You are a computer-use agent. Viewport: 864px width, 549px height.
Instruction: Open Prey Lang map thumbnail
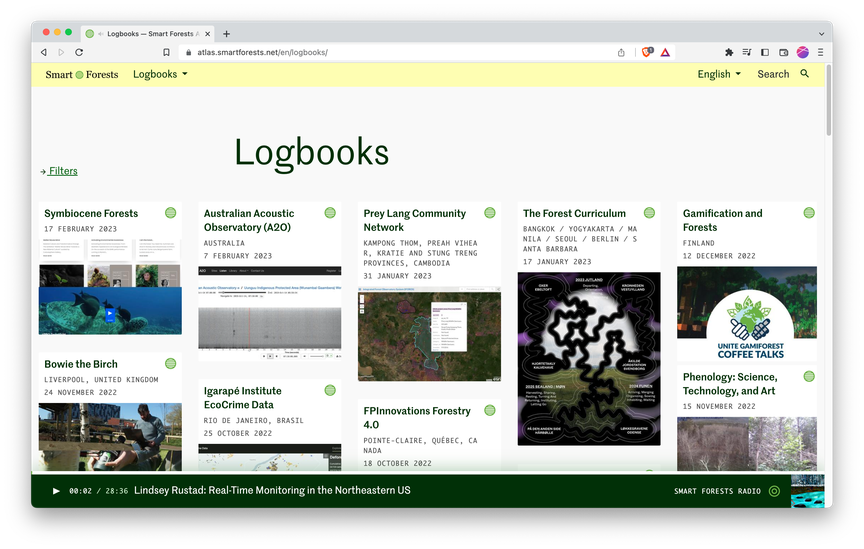(x=429, y=334)
